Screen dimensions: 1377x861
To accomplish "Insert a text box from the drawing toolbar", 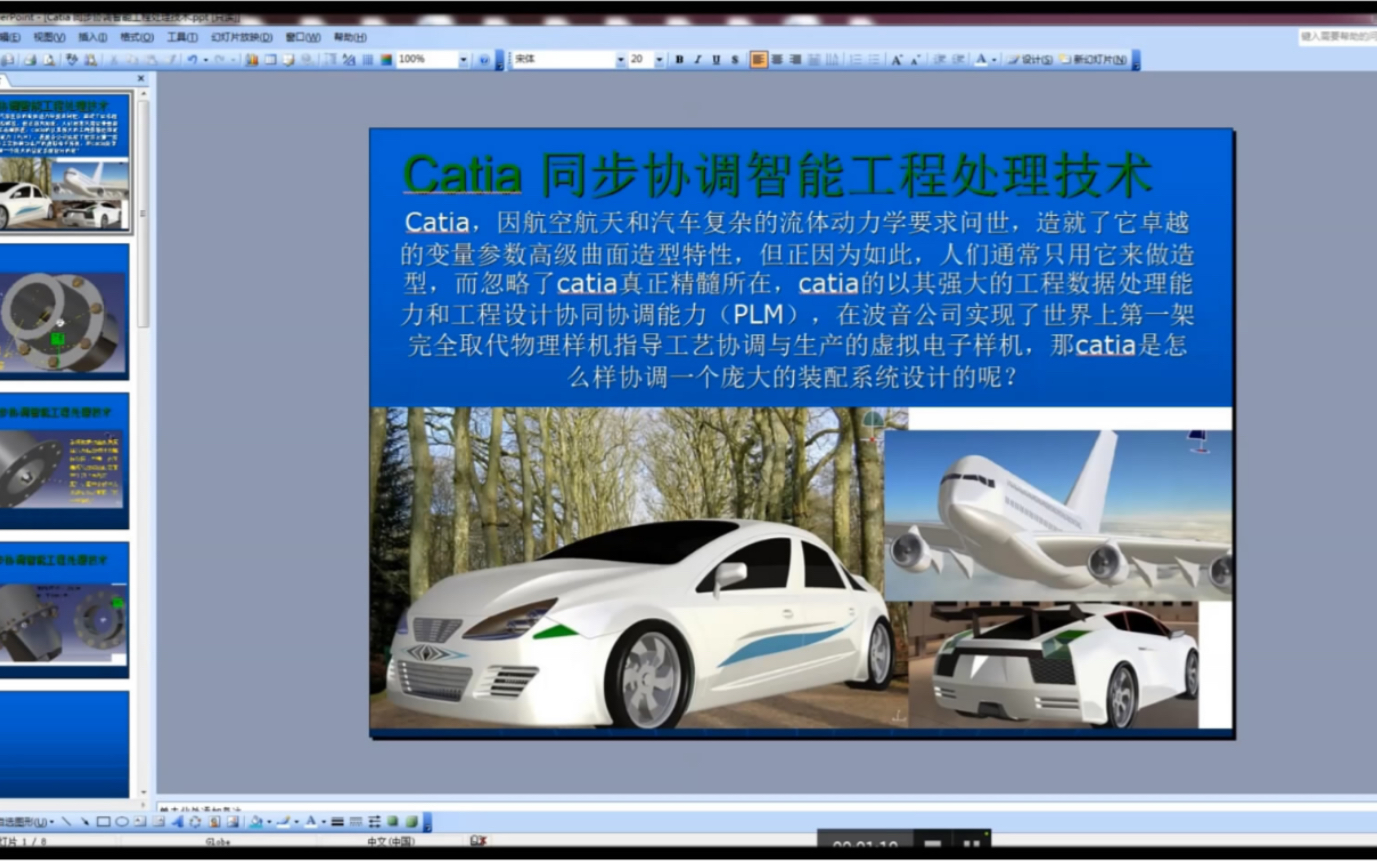I will [139, 823].
